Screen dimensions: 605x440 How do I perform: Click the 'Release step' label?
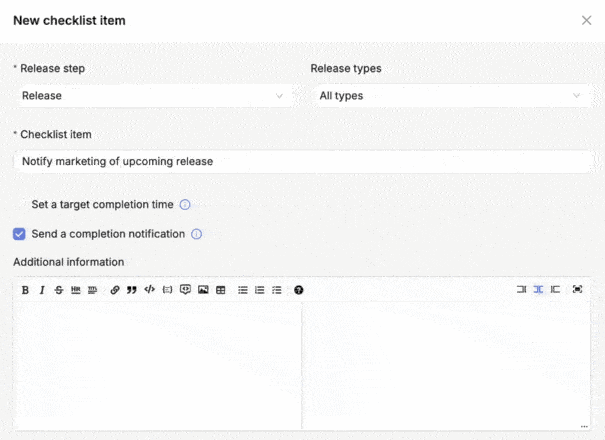click(x=52, y=69)
